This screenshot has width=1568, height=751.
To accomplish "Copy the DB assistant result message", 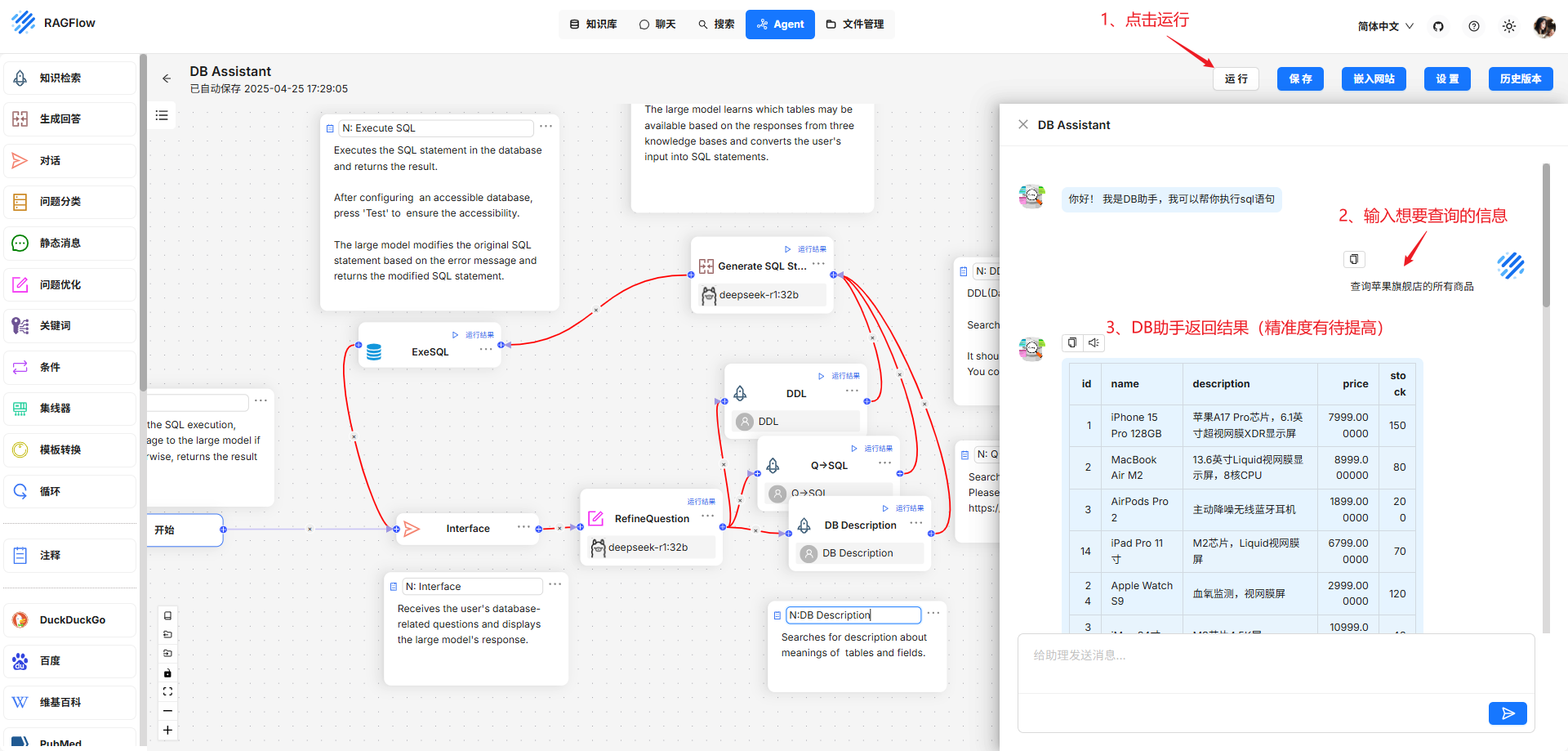I will [x=1072, y=342].
